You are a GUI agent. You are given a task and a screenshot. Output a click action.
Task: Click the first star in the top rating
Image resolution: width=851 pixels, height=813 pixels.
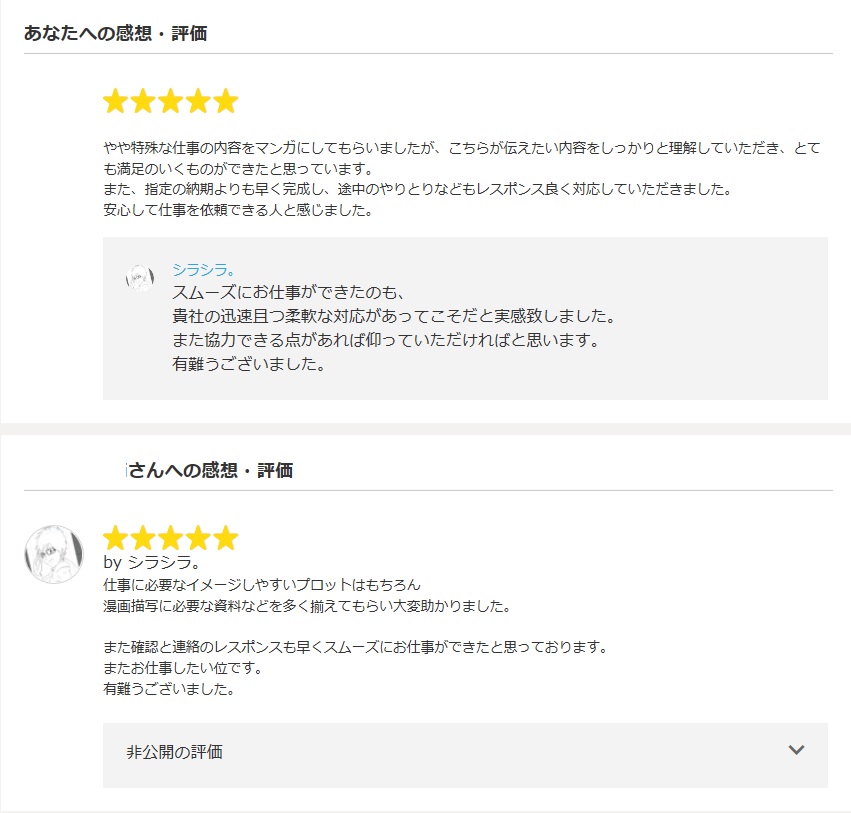(x=116, y=101)
